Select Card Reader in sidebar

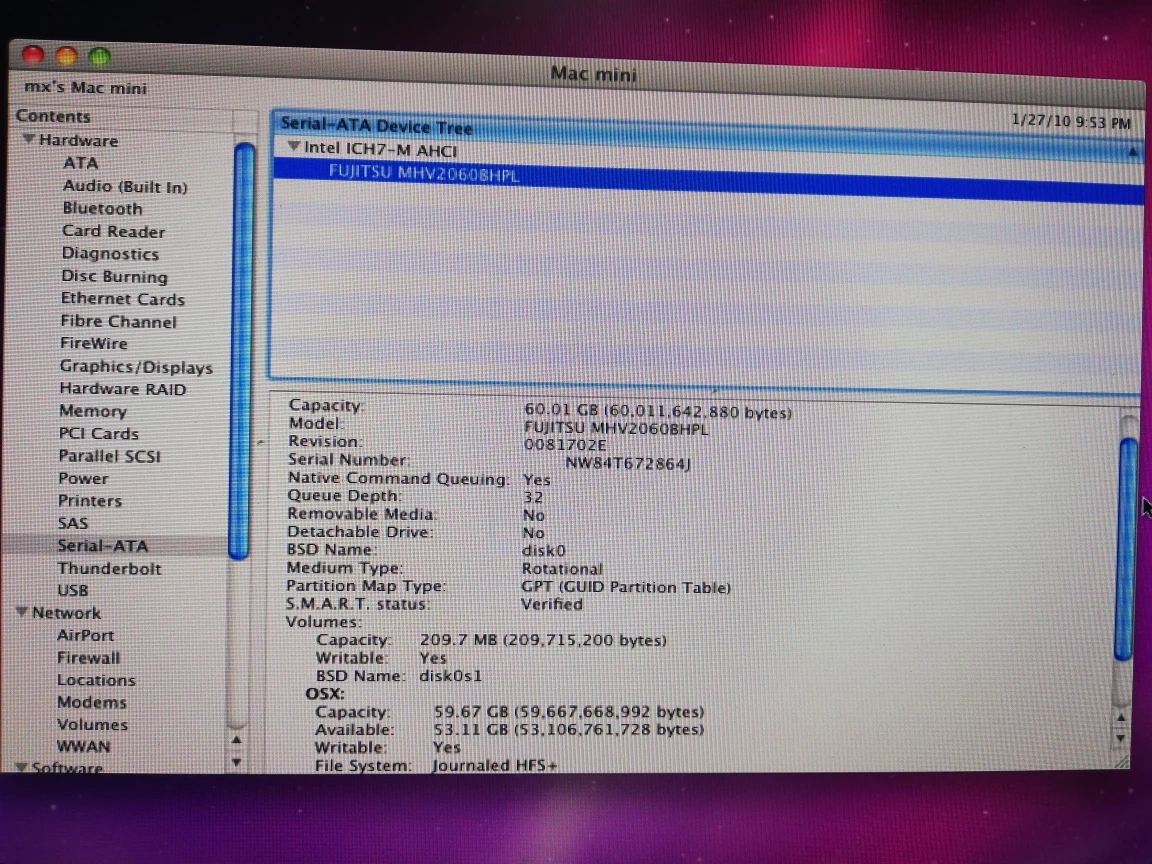(113, 231)
